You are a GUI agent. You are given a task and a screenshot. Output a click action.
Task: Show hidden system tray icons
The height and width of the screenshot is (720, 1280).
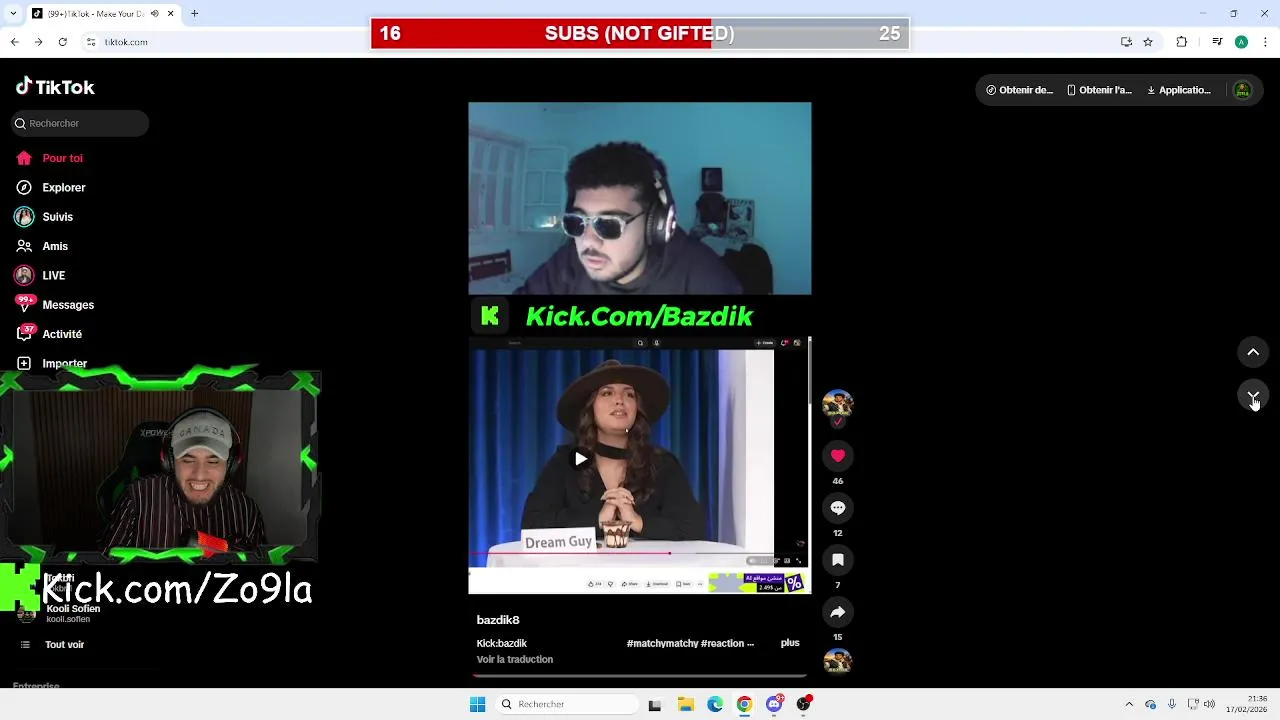(1129, 704)
